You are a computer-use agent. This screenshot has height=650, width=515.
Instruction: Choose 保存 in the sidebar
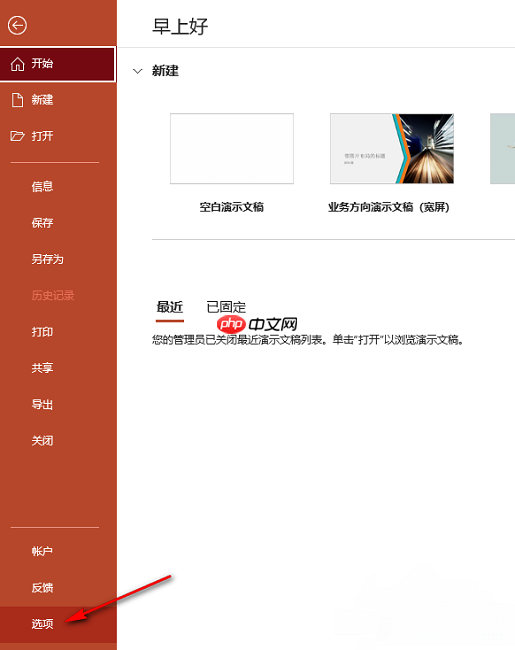pos(58,223)
